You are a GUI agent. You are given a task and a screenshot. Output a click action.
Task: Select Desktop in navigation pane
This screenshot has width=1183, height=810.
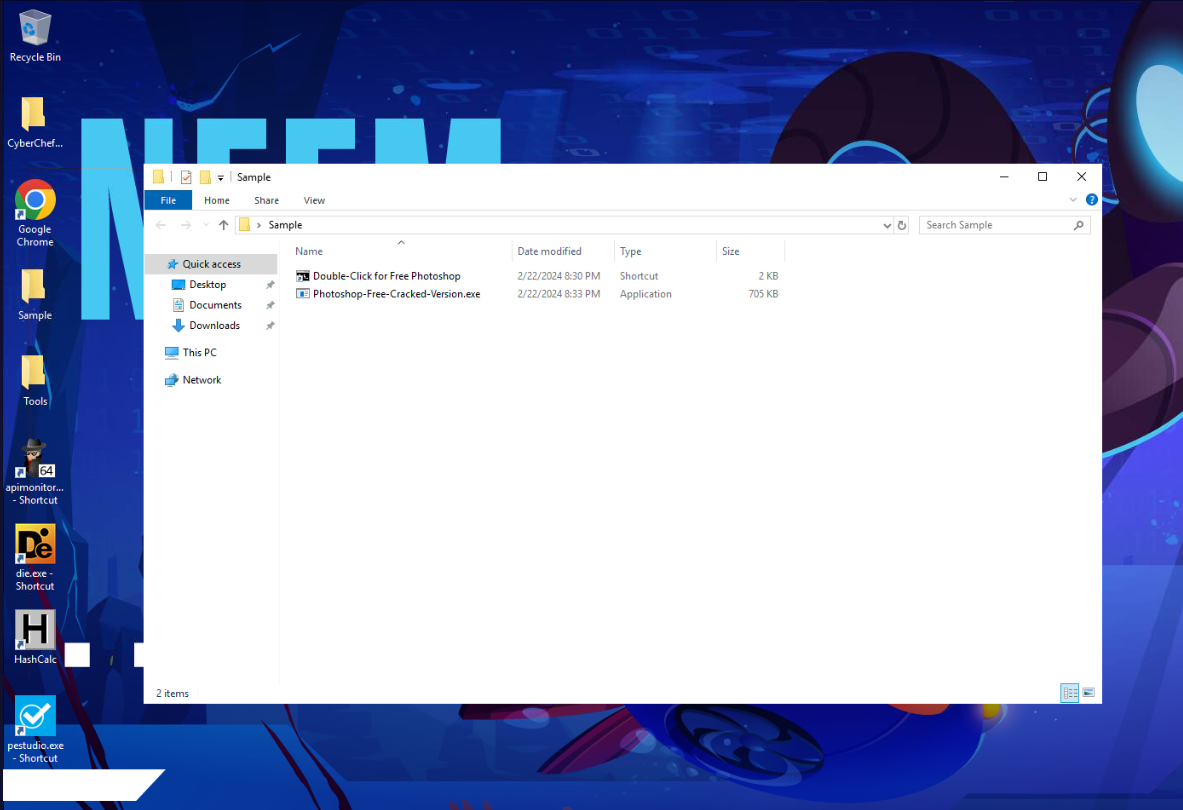coord(208,284)
